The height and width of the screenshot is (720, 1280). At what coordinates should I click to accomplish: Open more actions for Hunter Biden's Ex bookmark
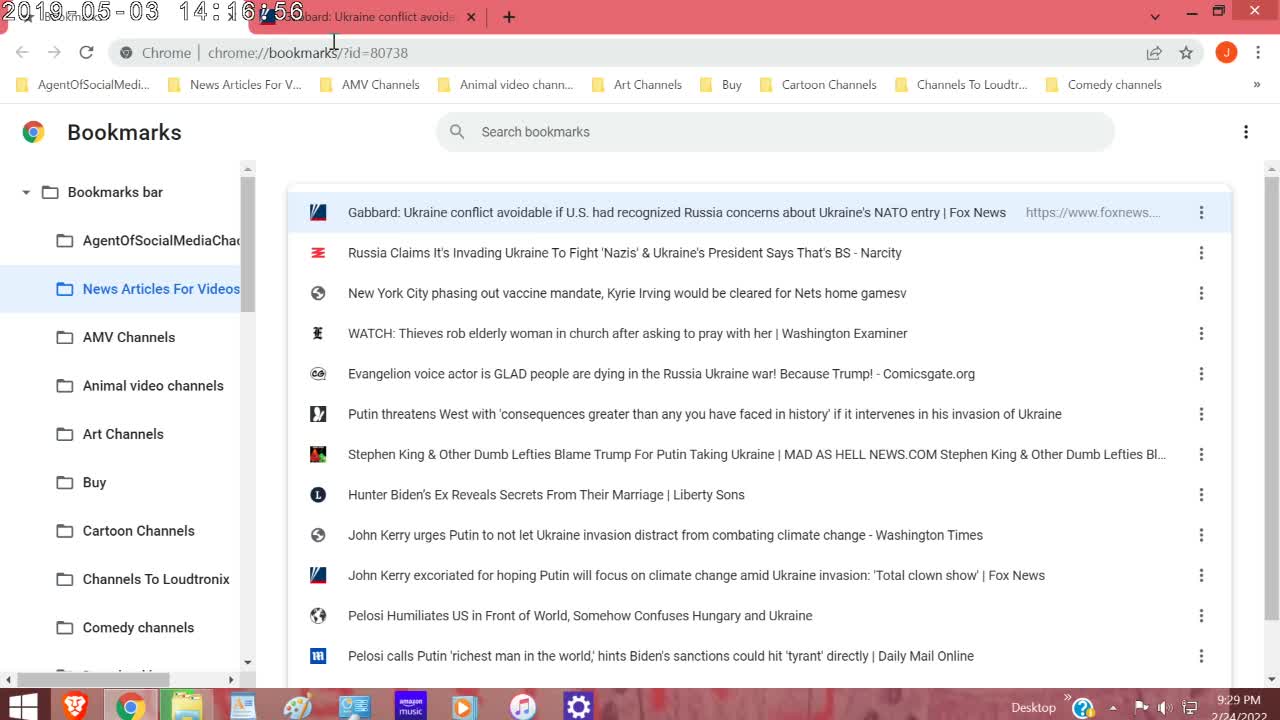tap(1201, 495)
